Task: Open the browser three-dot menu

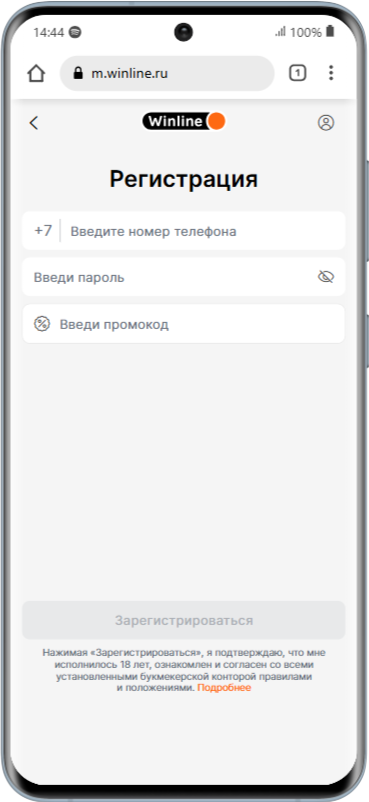Action: pyautogui.click(x=331, y=73)
